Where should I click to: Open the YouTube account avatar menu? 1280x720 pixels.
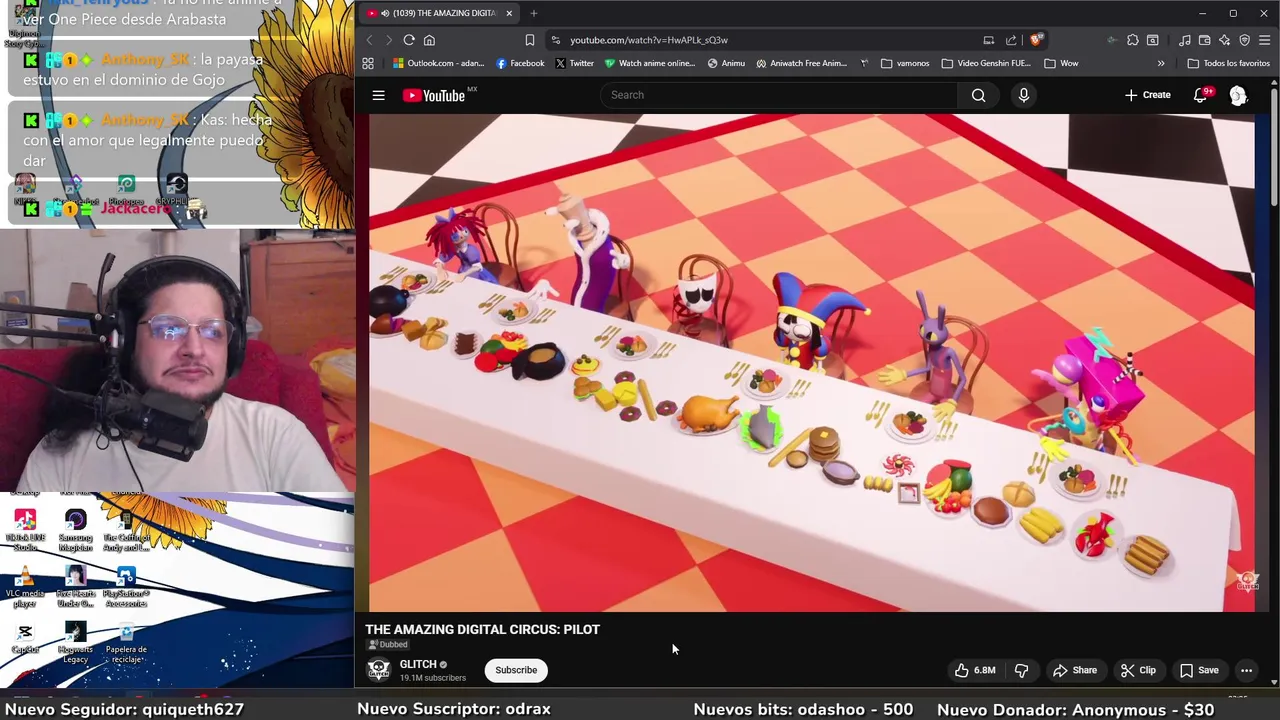(1238, 95)
